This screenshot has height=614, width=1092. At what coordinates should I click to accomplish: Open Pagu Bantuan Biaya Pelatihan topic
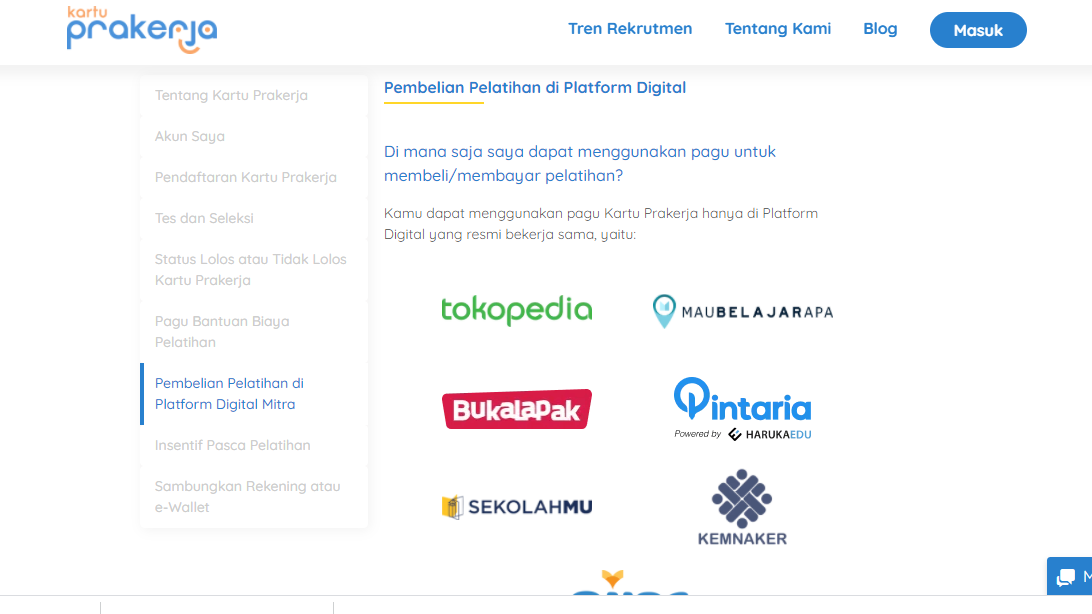(254, 331)
